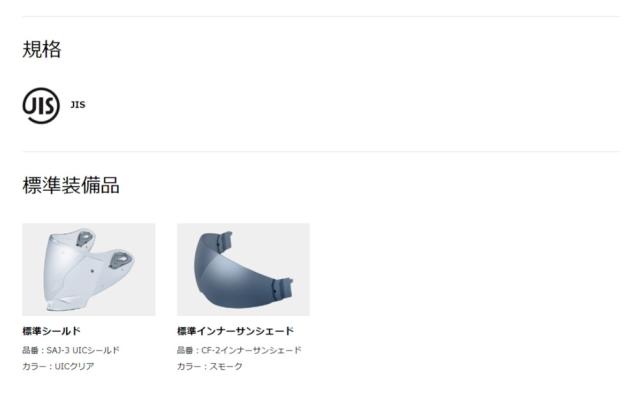Click the 規格 section heading

click(x=42, y=49)
